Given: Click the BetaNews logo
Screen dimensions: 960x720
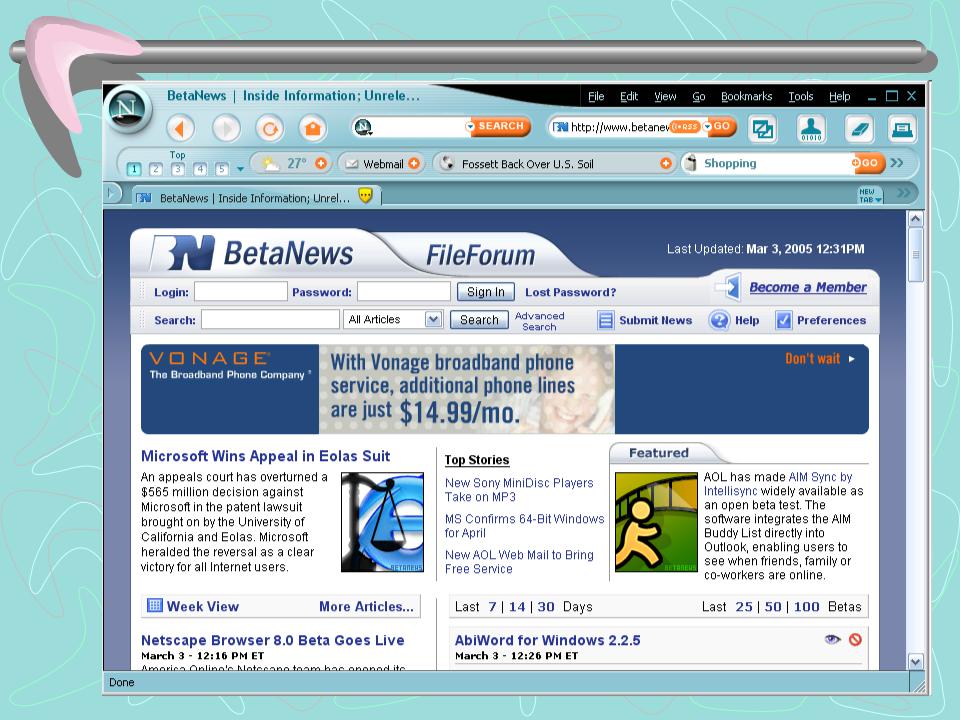Looking at the screenshot, I should pyautogui.click(x=252, y=253).
